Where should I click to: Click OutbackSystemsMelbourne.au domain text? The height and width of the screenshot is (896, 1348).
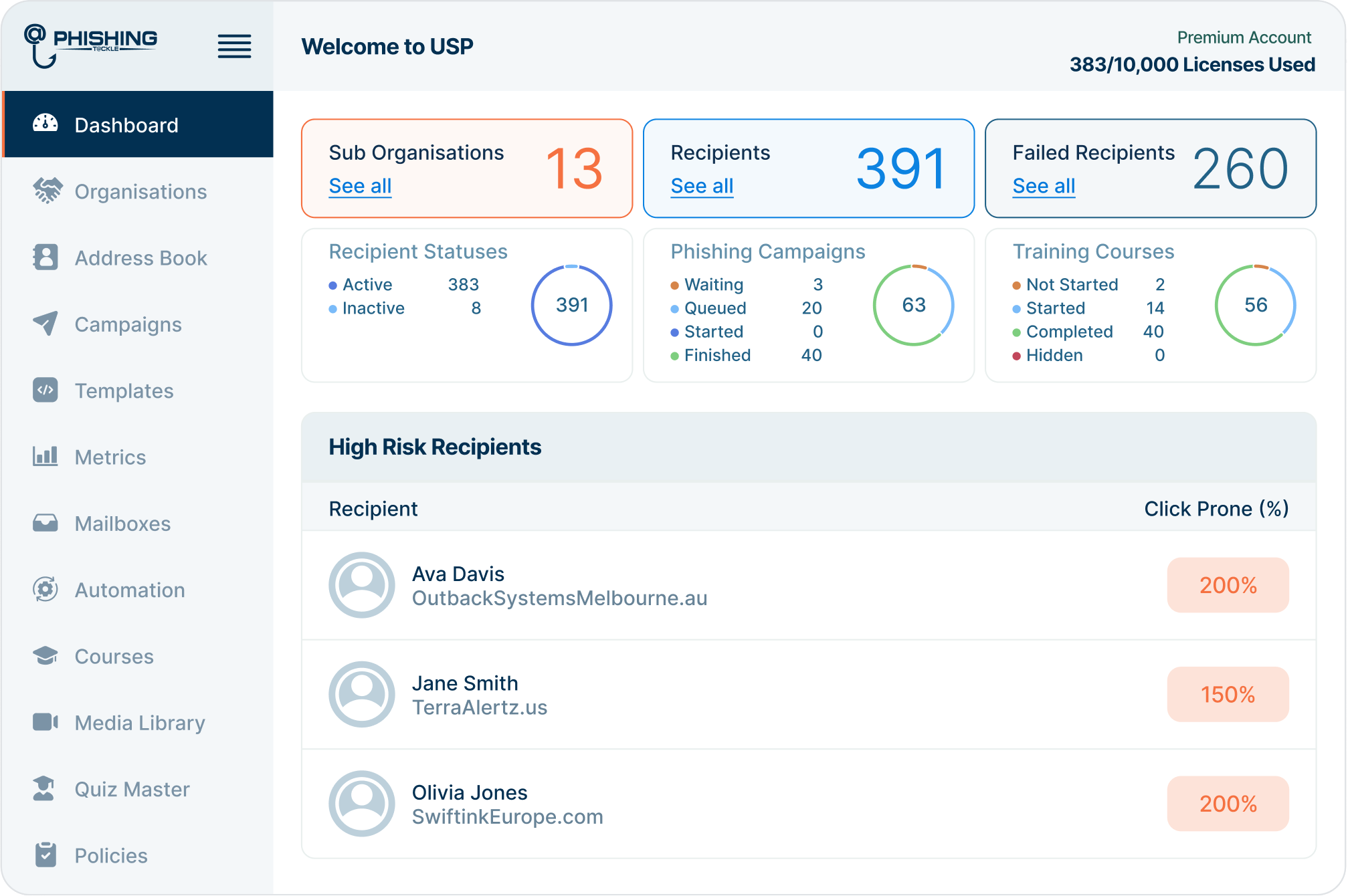[559, 598]
